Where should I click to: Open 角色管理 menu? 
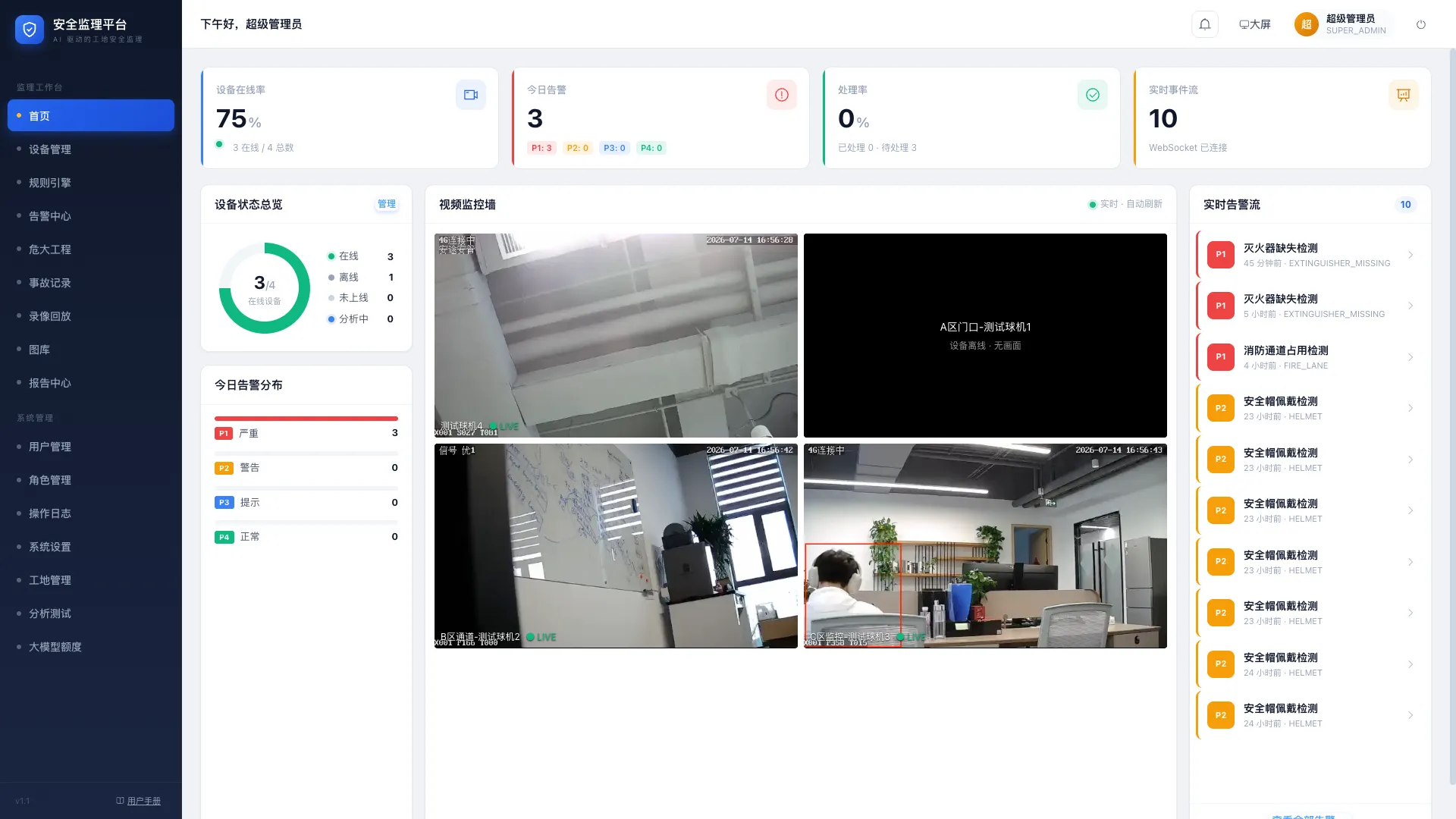[x=91, y=480]
